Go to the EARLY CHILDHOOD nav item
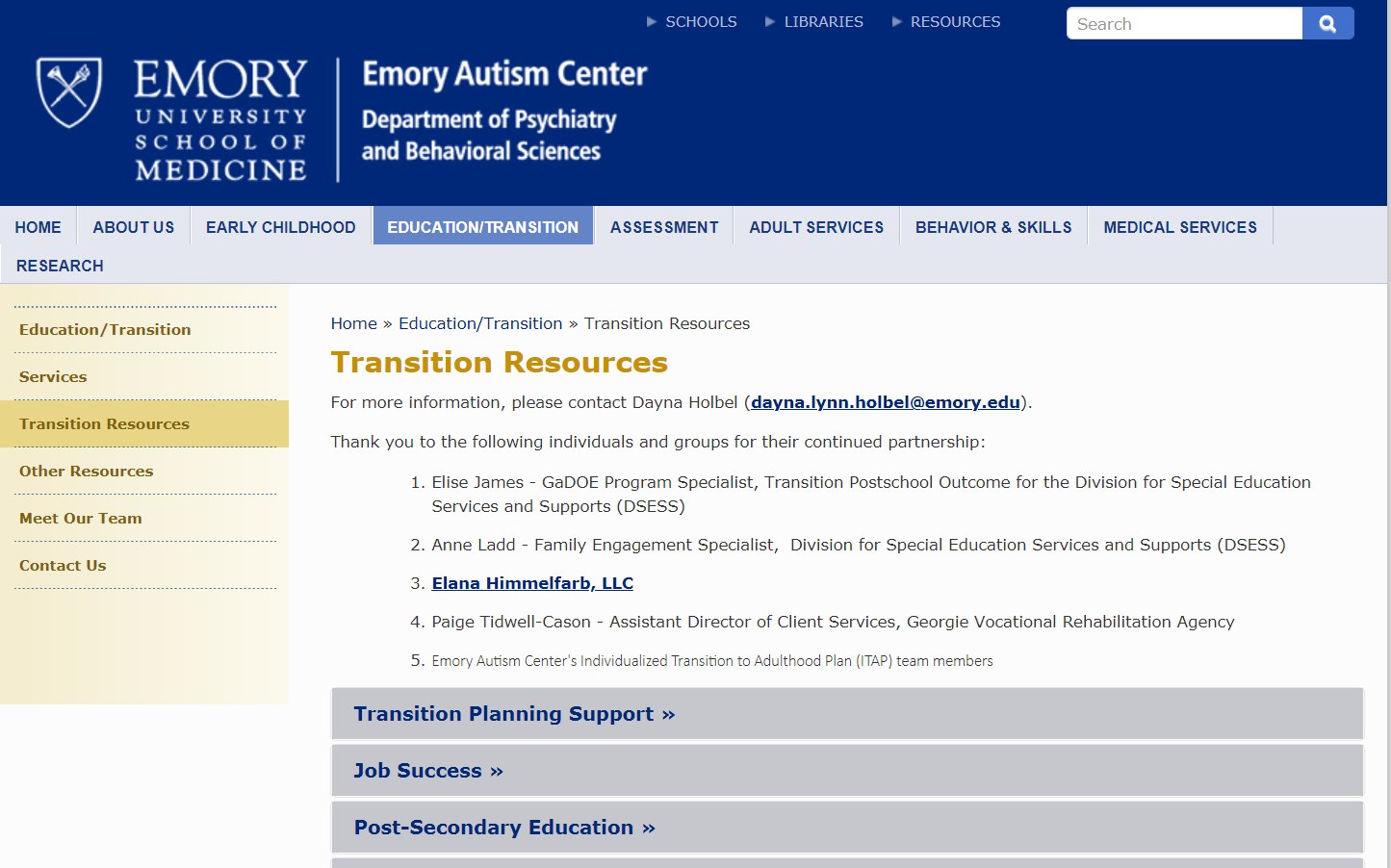 (281, 227)
